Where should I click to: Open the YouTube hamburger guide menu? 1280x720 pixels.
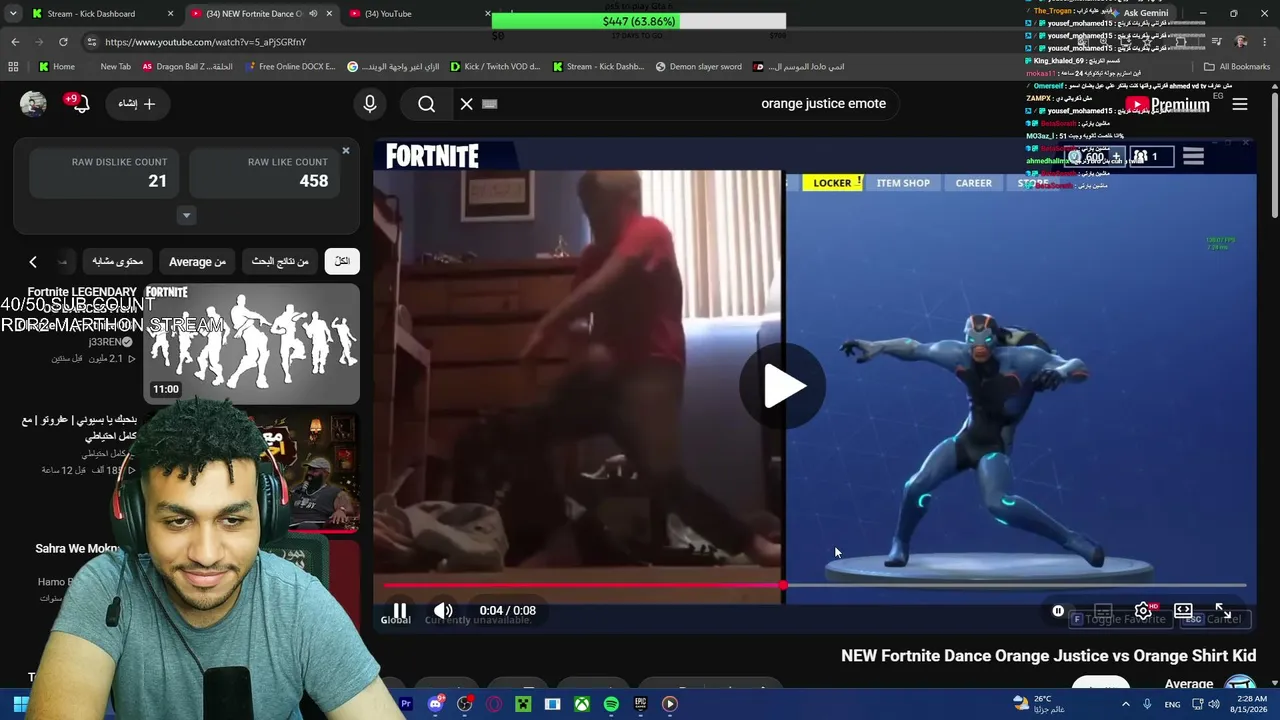(1240, 104)
